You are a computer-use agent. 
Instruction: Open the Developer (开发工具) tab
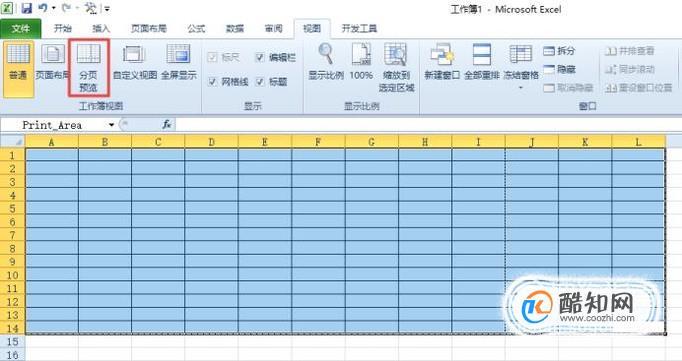pyautogui.click(x=359, y=29)
